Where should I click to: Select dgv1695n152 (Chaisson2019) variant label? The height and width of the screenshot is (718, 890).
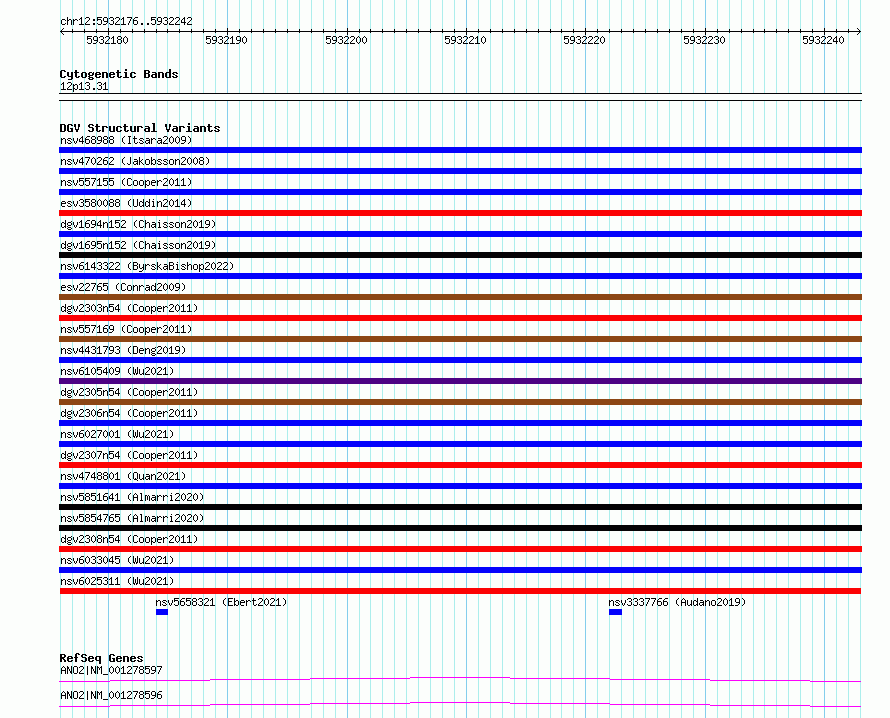point(138,245)
